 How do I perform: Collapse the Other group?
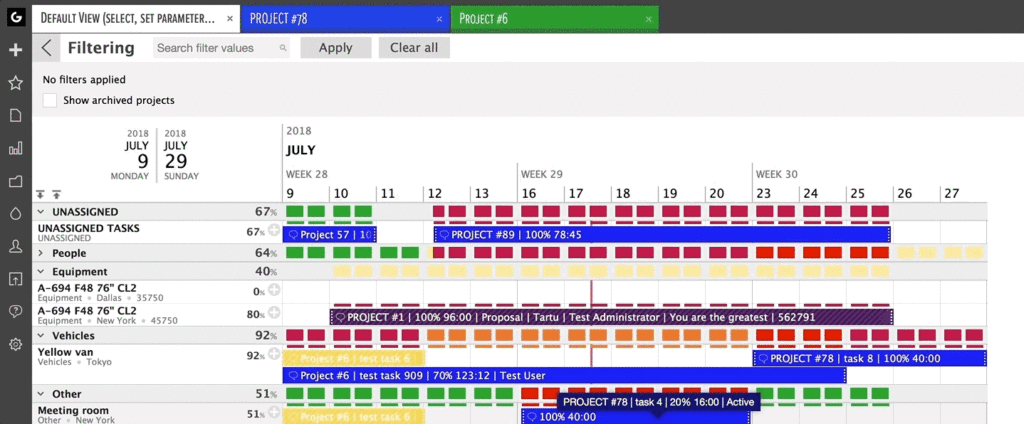point(40,394)
